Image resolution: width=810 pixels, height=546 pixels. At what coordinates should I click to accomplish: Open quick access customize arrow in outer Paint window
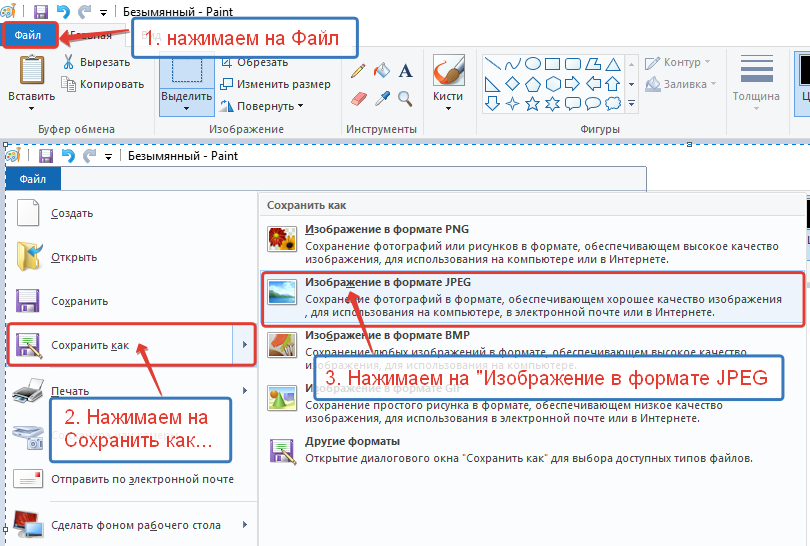103,13
